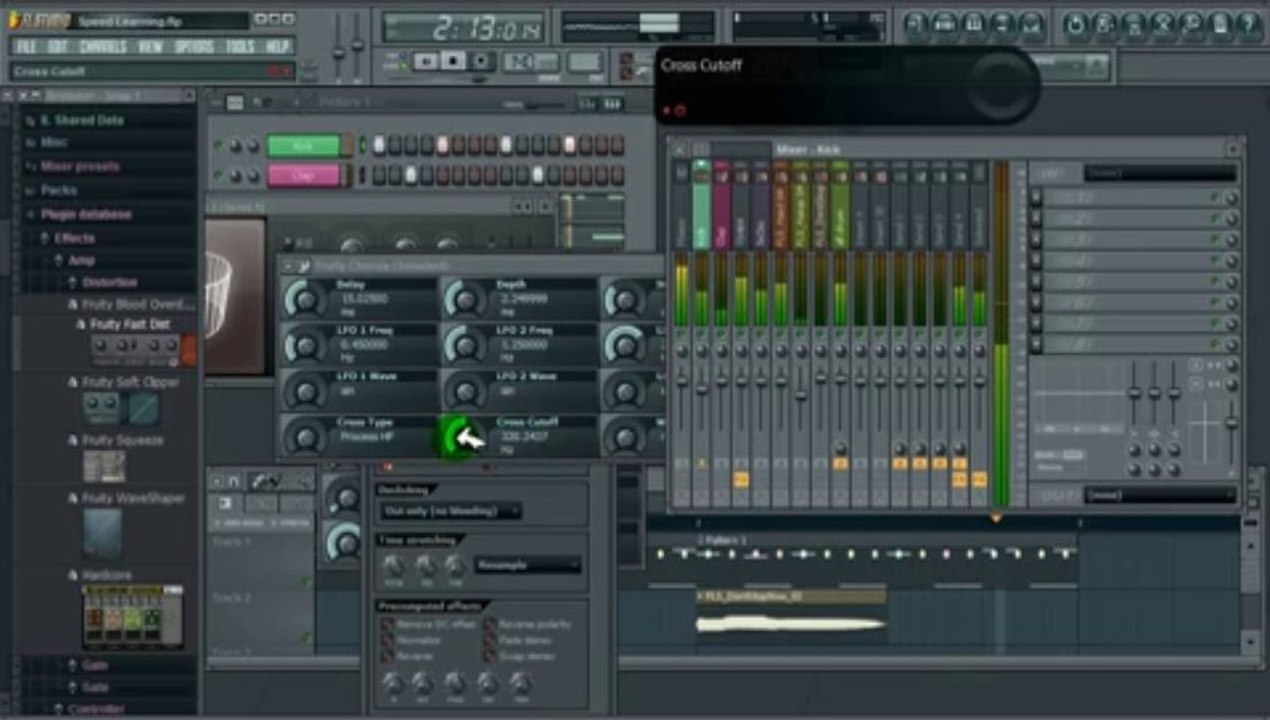The image size is (1270, 720).
Task: Open the mixer via the toolbar icon
Action: coord(1030,25)
